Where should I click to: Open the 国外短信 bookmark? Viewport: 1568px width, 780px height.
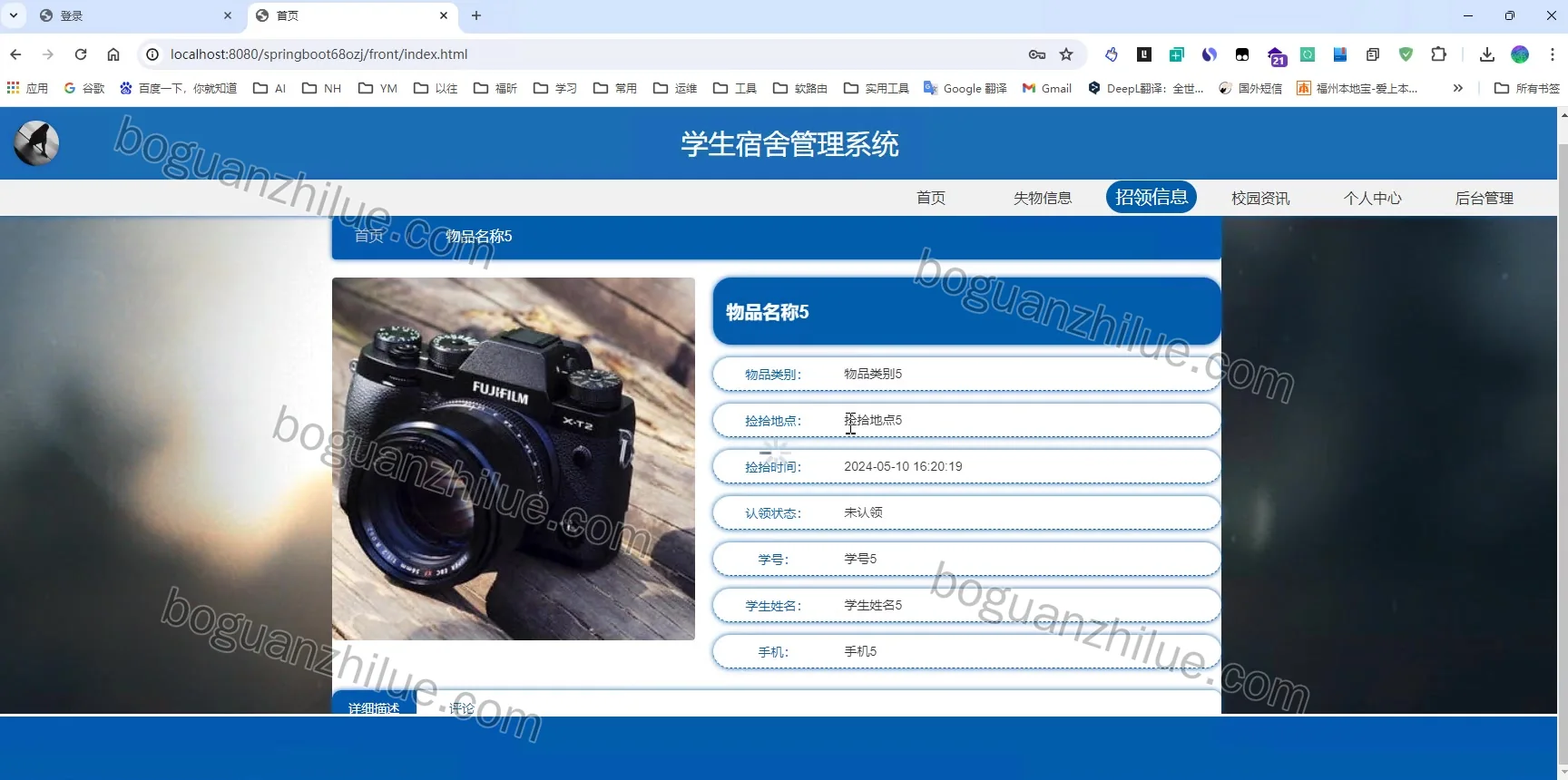point(1250,88)
